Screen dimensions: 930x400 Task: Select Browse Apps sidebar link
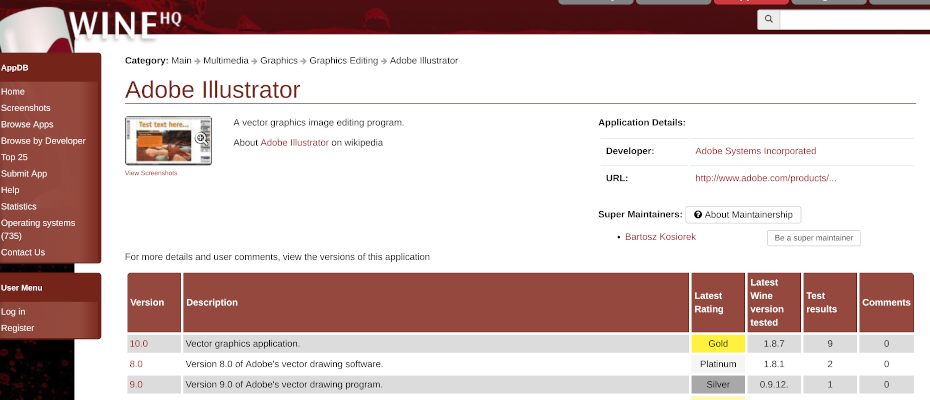click(27, 125)
